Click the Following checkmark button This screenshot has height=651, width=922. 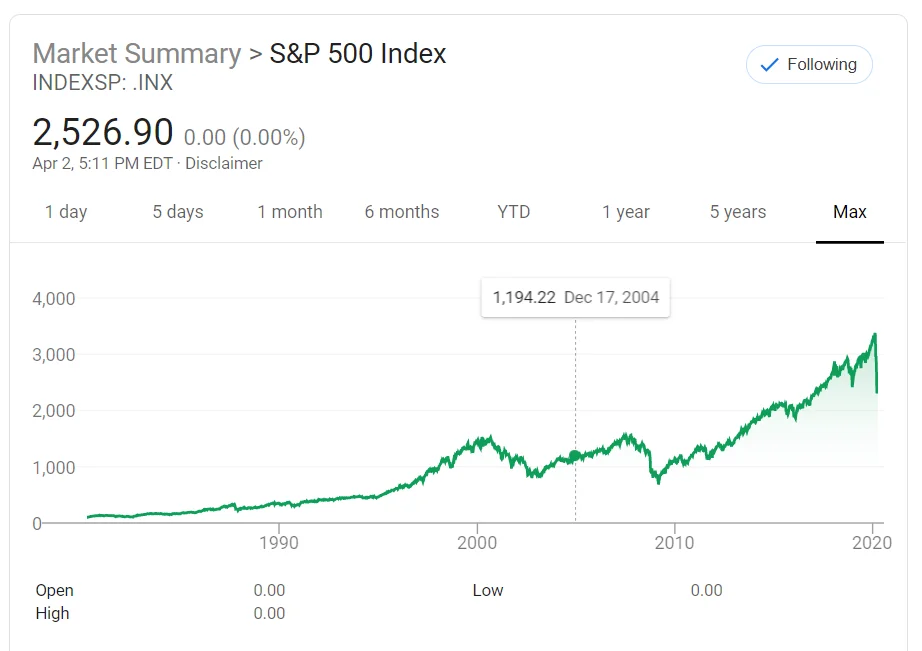point(808,65)
